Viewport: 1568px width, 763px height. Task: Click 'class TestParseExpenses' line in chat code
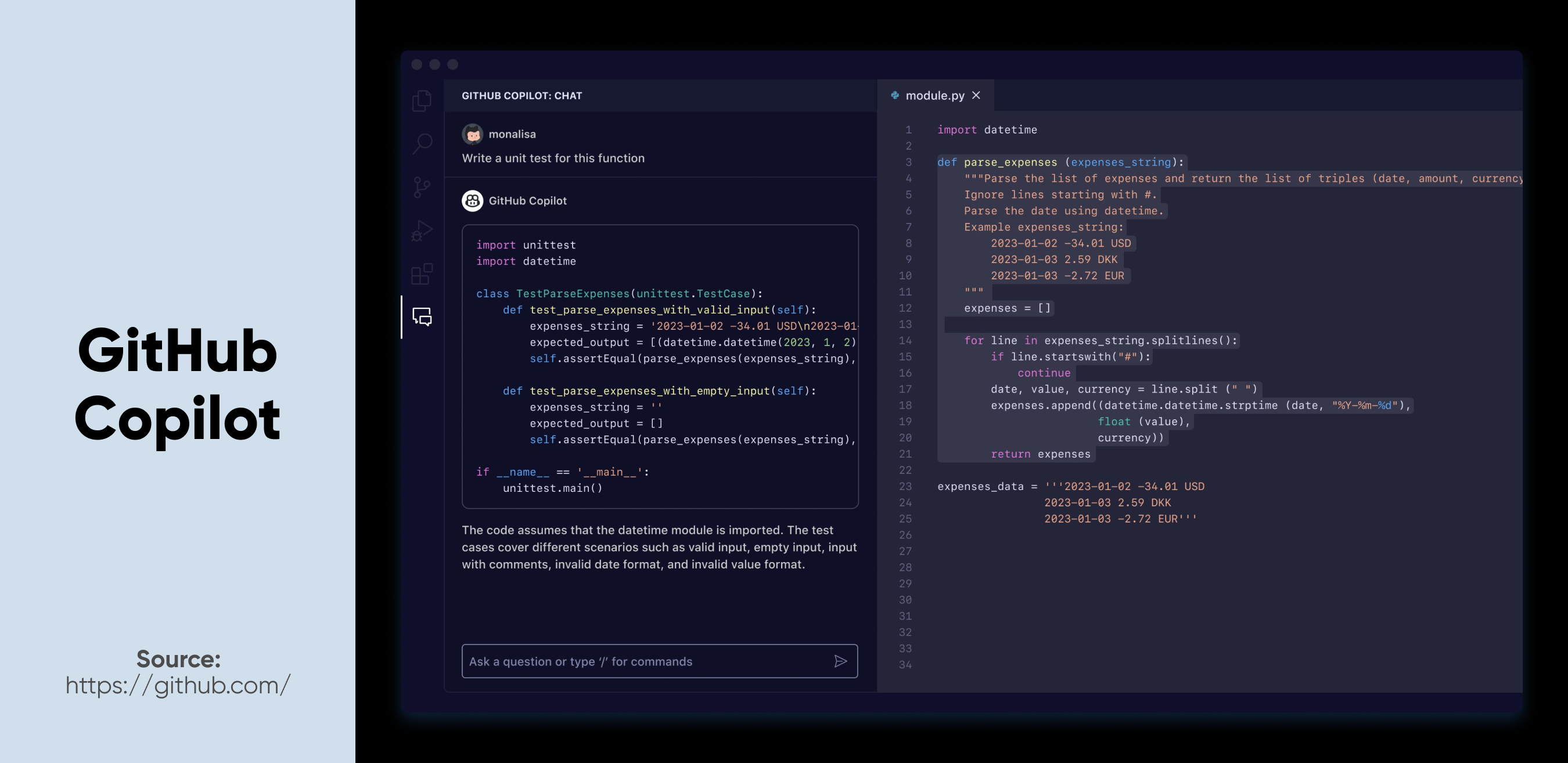619,293
